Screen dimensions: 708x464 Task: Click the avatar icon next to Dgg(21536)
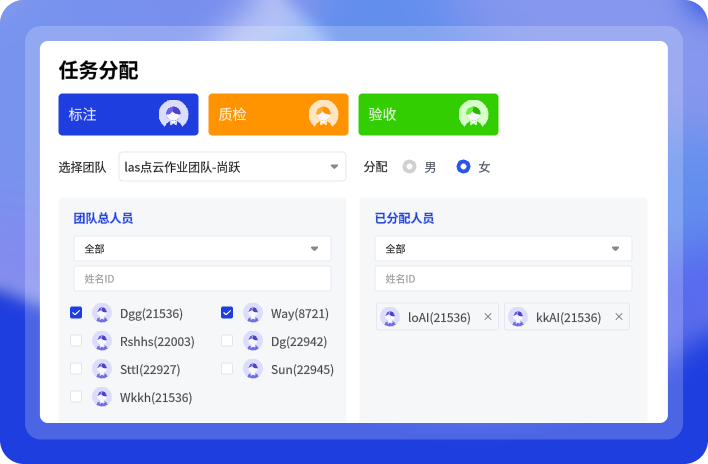(101, 313)
